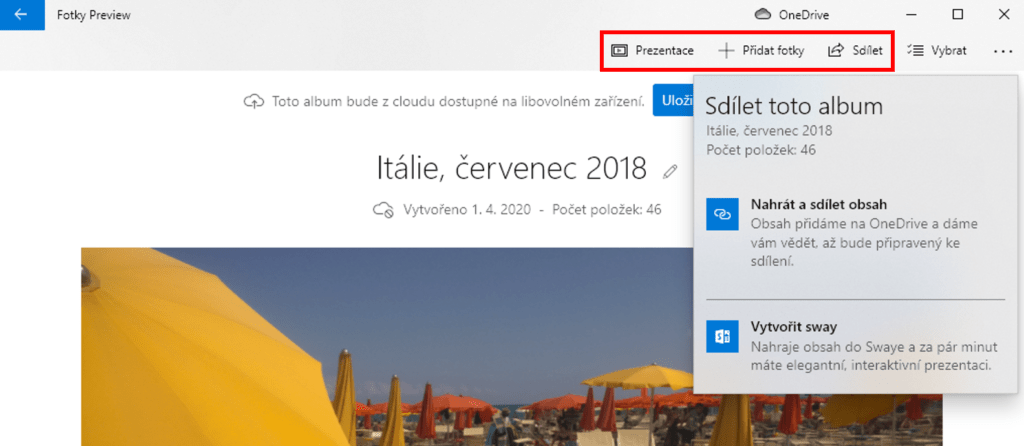Close the Fotky Preview window
The height and width of the screenshot is (446, 1024).
1002,15
